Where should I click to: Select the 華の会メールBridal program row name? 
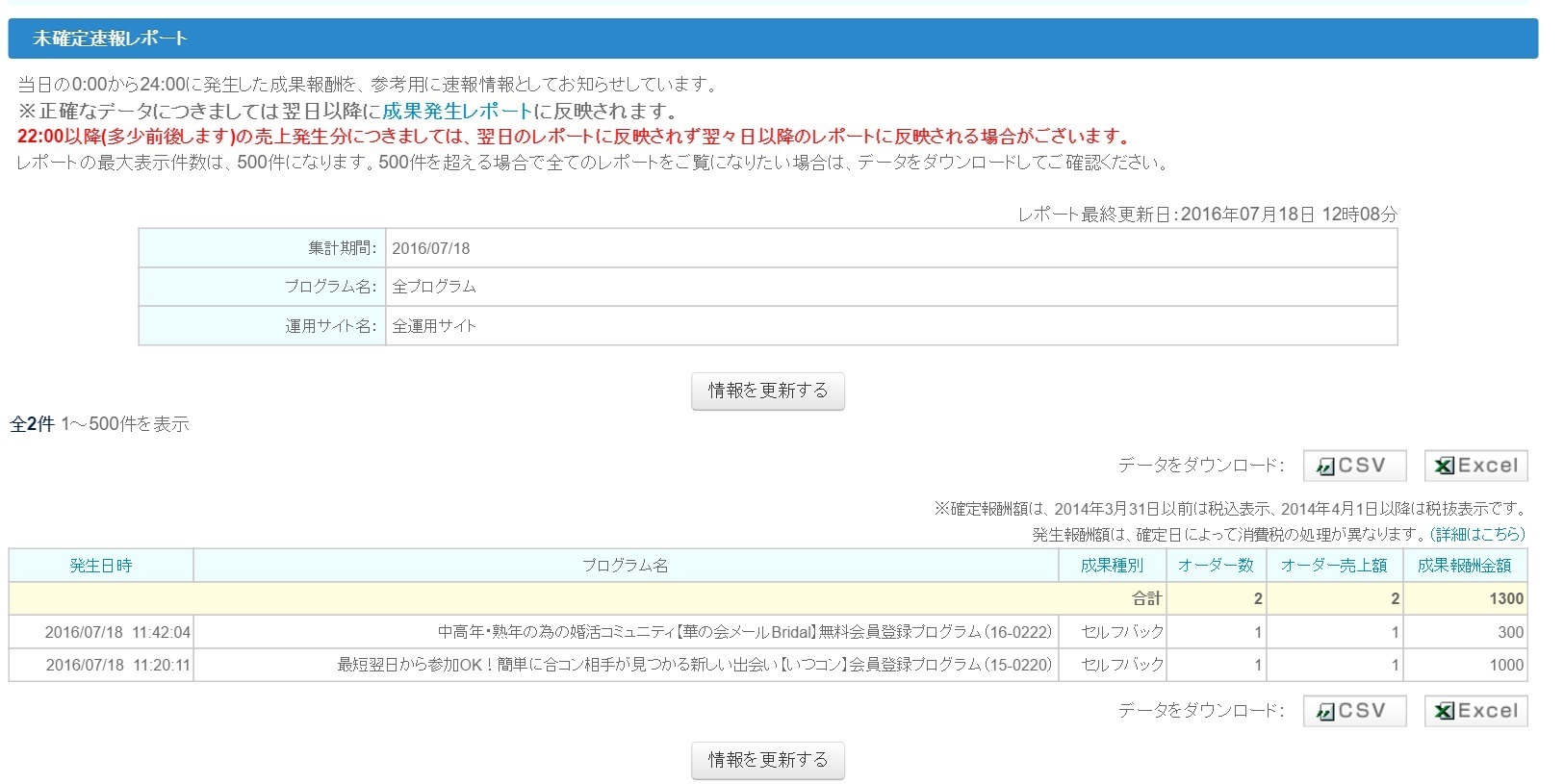click(745, 632)
